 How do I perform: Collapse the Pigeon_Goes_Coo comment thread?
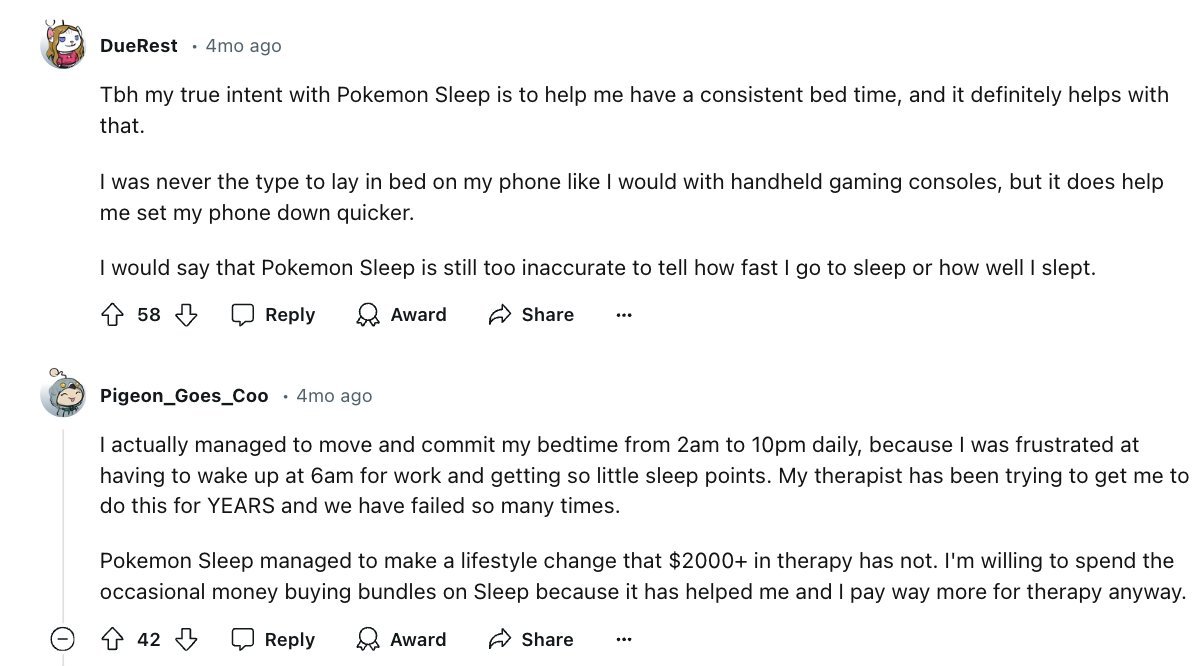click(63, 639)
